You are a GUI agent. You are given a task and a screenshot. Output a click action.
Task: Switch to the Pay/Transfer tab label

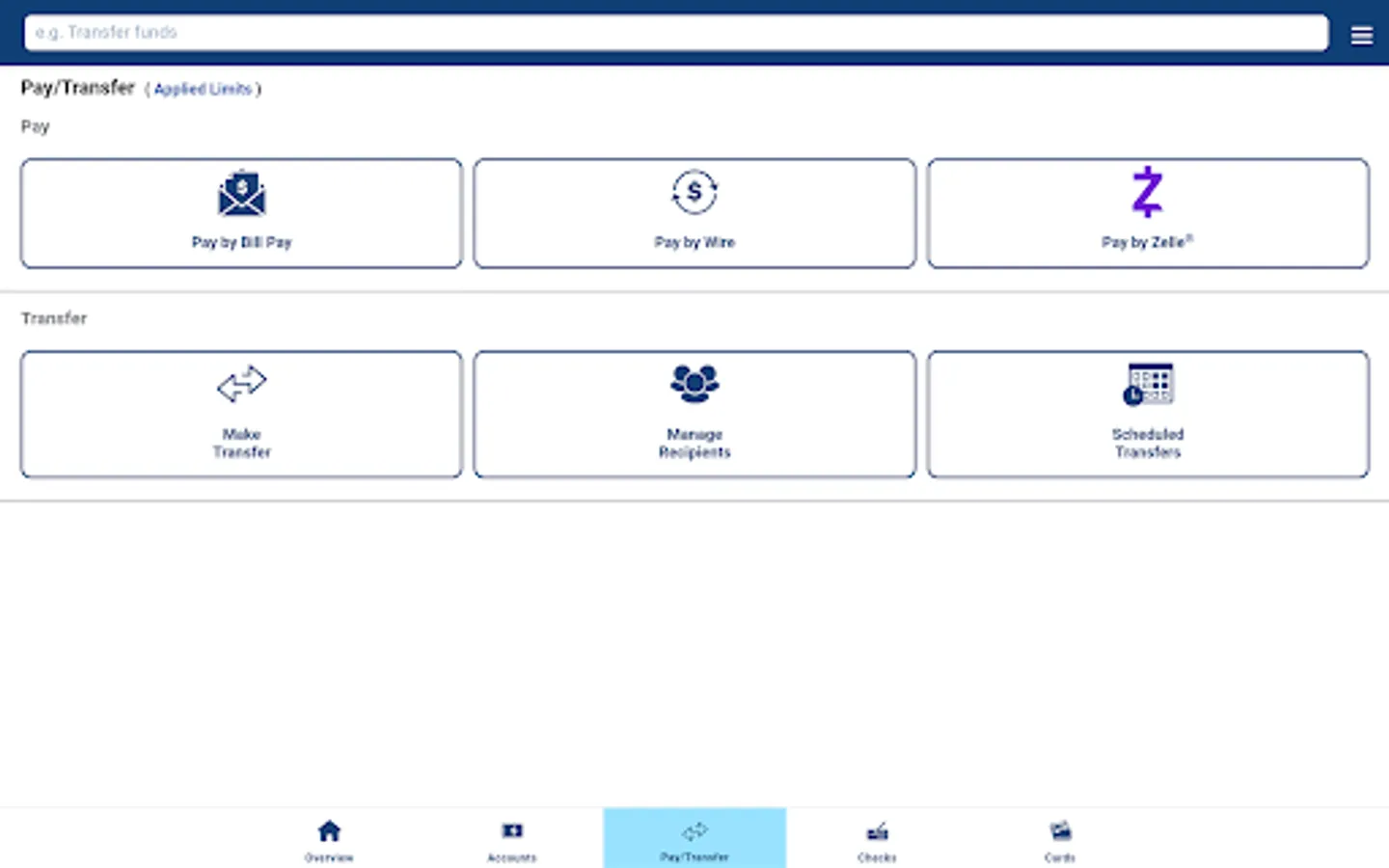coord(694,857)
